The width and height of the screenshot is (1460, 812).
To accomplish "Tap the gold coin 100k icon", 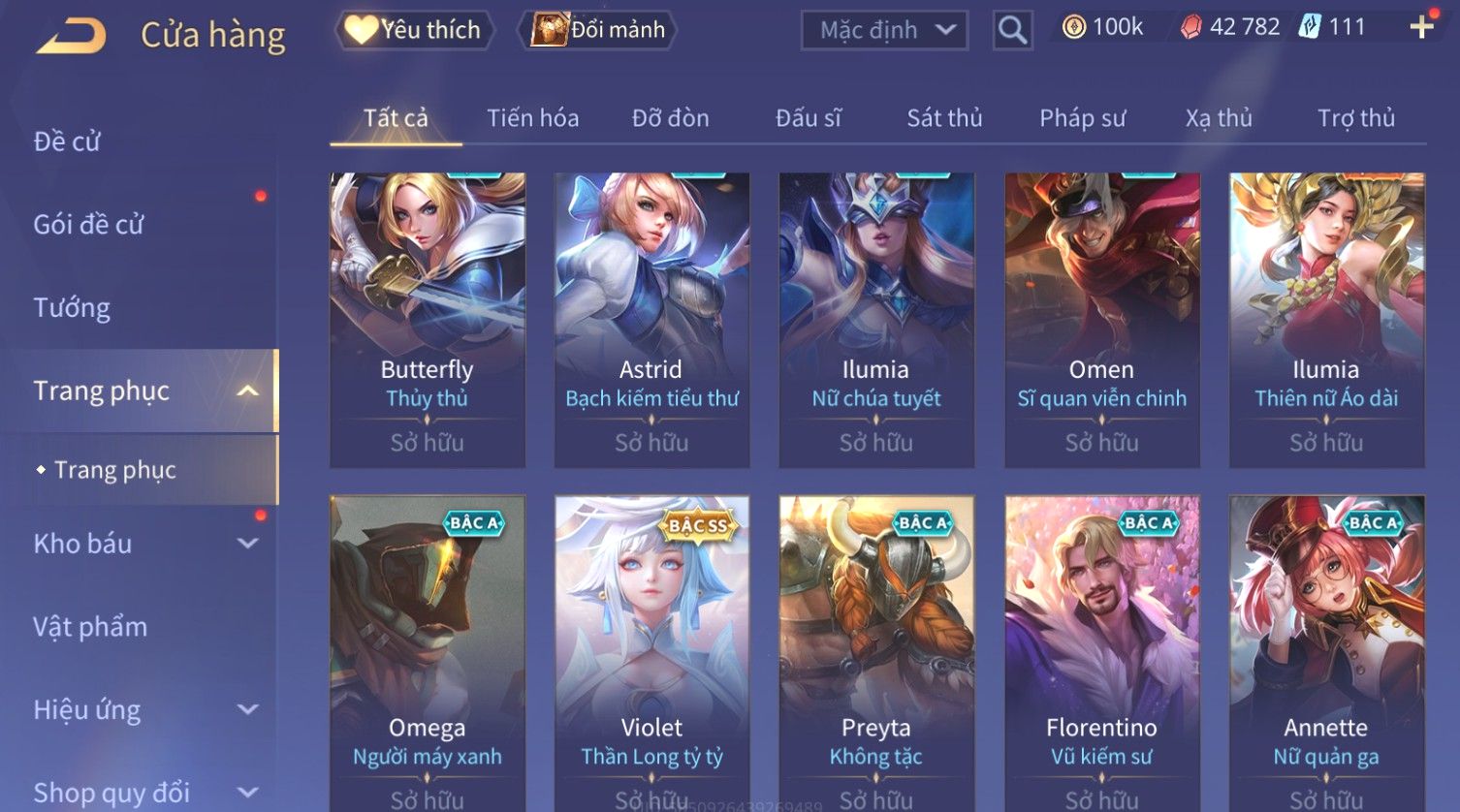I will (1073, 27).
